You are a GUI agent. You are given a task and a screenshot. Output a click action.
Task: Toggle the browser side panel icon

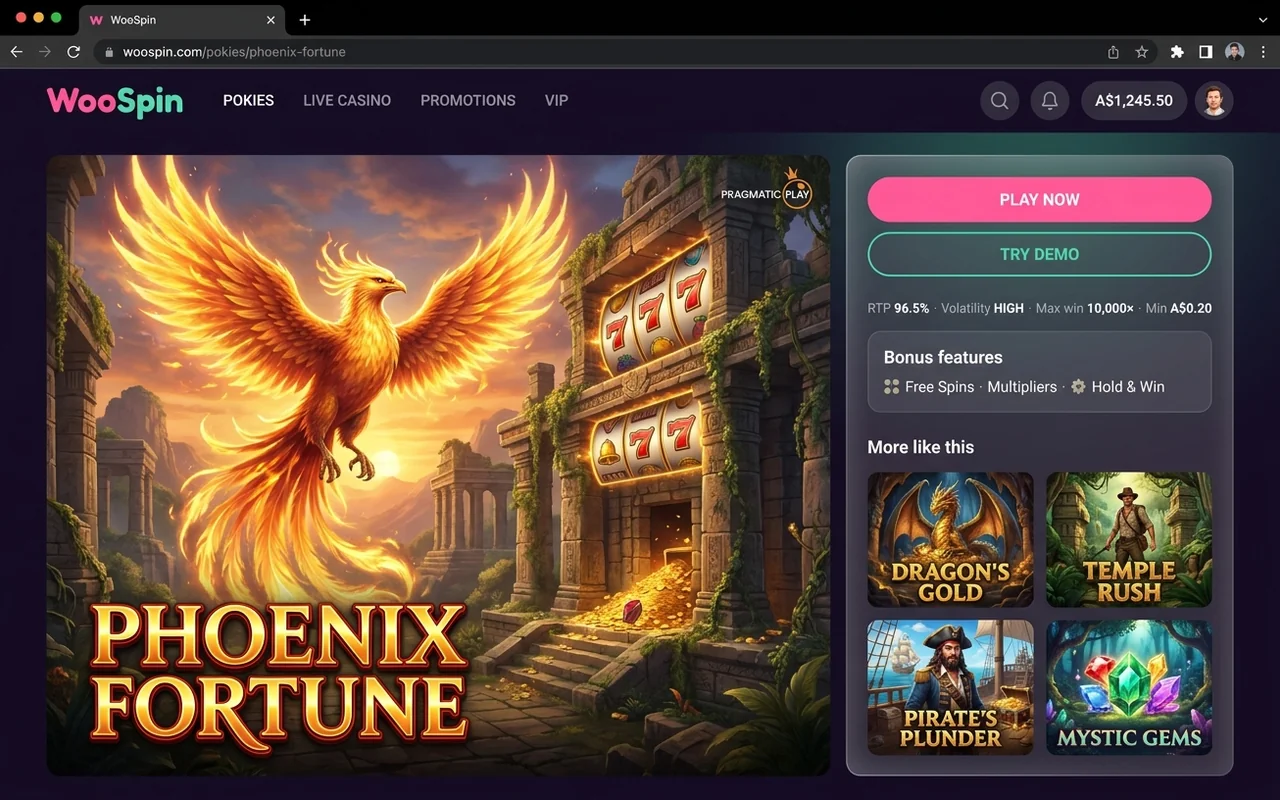(x=1206, y=52)
